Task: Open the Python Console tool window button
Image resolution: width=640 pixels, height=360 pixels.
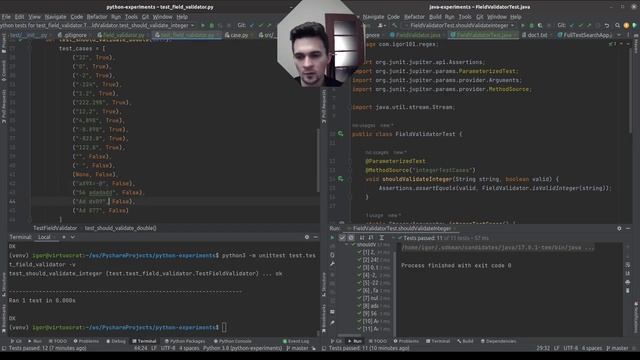Action: pos(232,341)
